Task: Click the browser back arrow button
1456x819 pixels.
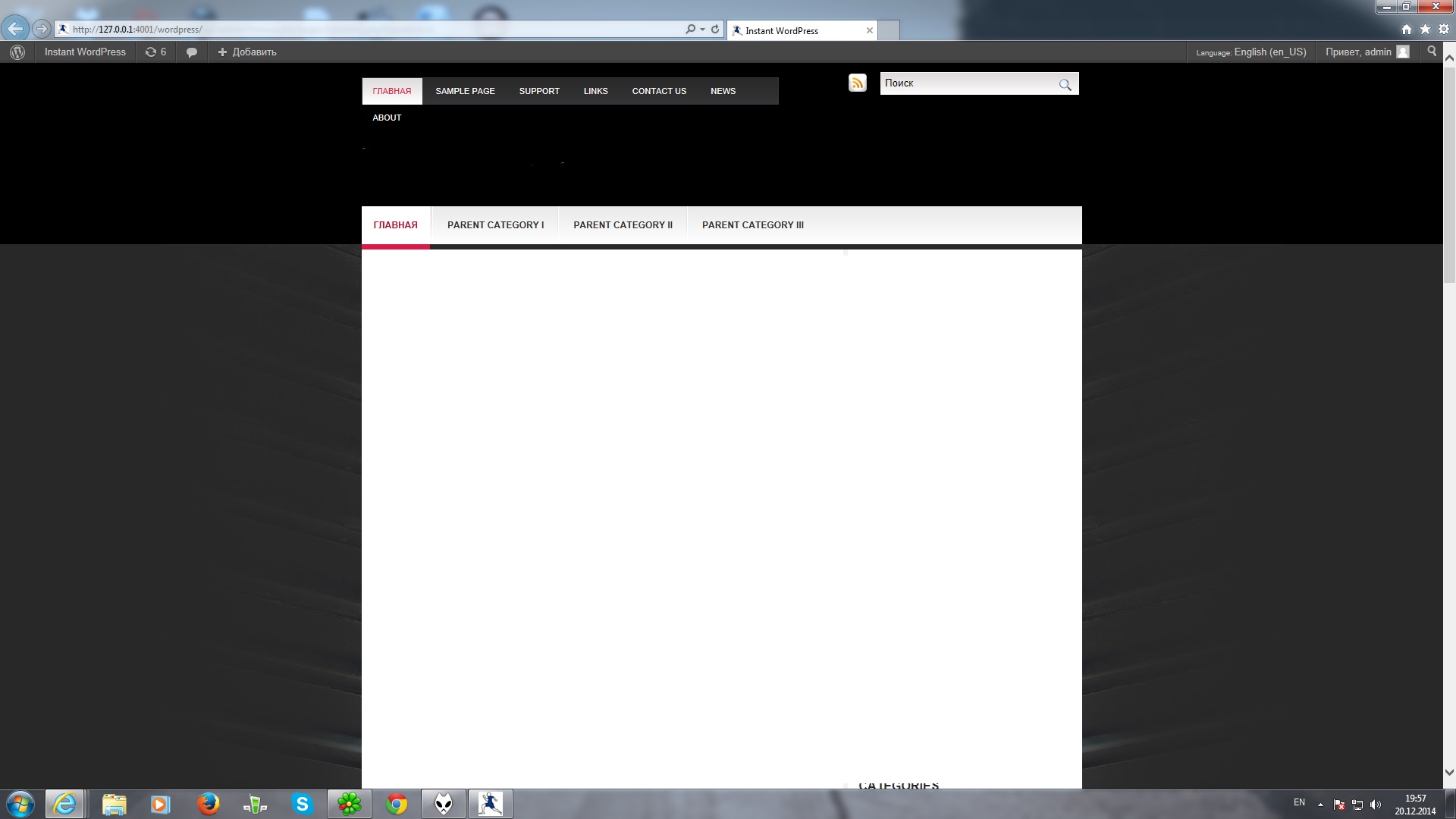Action: (x=15, y=29)
